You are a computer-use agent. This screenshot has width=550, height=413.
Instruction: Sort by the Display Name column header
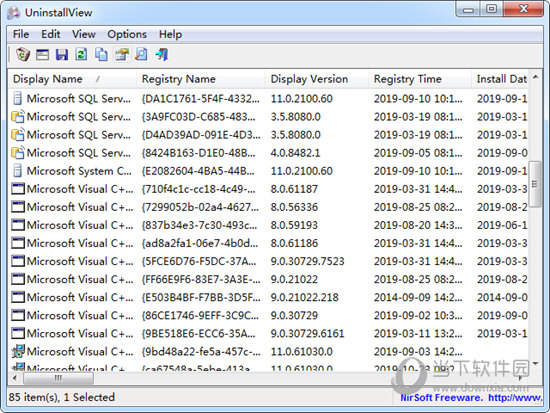(72, 79)
